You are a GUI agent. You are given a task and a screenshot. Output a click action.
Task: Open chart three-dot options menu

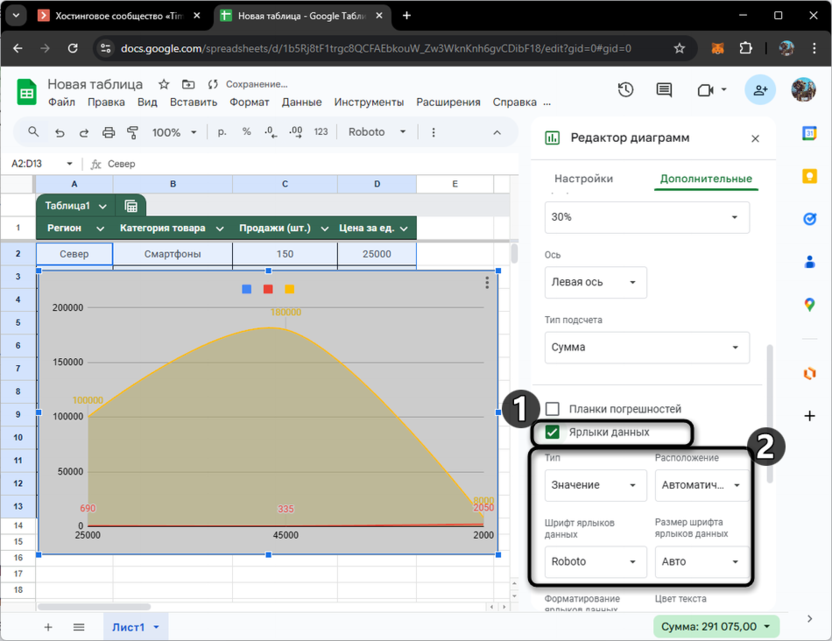pos(487,283)
